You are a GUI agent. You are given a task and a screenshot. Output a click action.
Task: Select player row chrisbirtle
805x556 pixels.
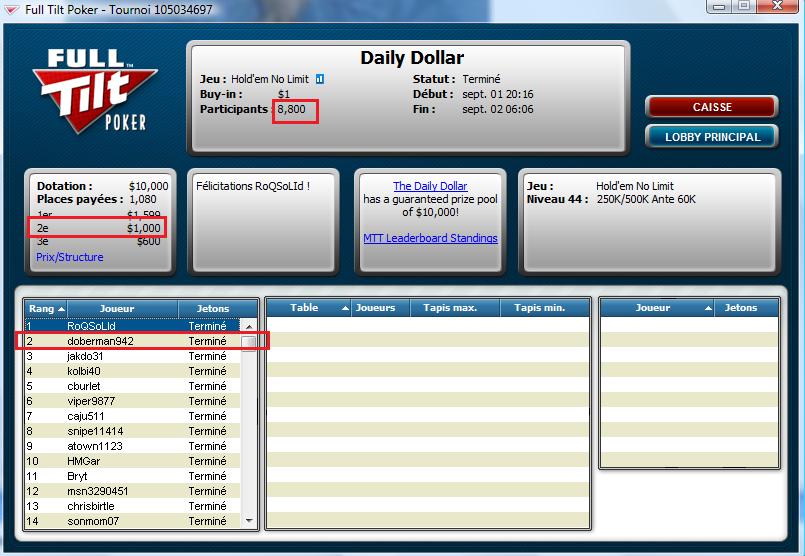[x=132, y=506]
